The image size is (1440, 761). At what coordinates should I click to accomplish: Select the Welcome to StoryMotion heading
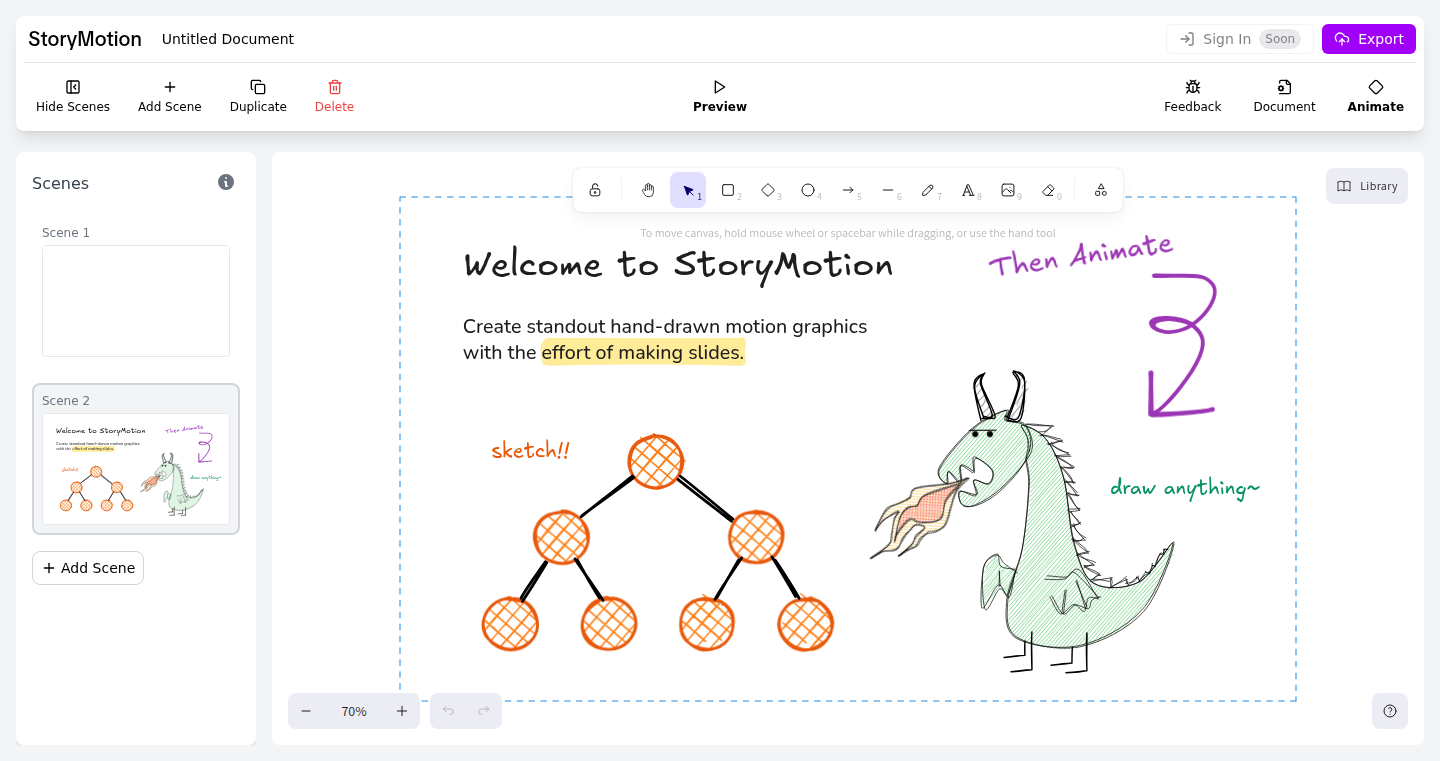(x=678, y=265)
